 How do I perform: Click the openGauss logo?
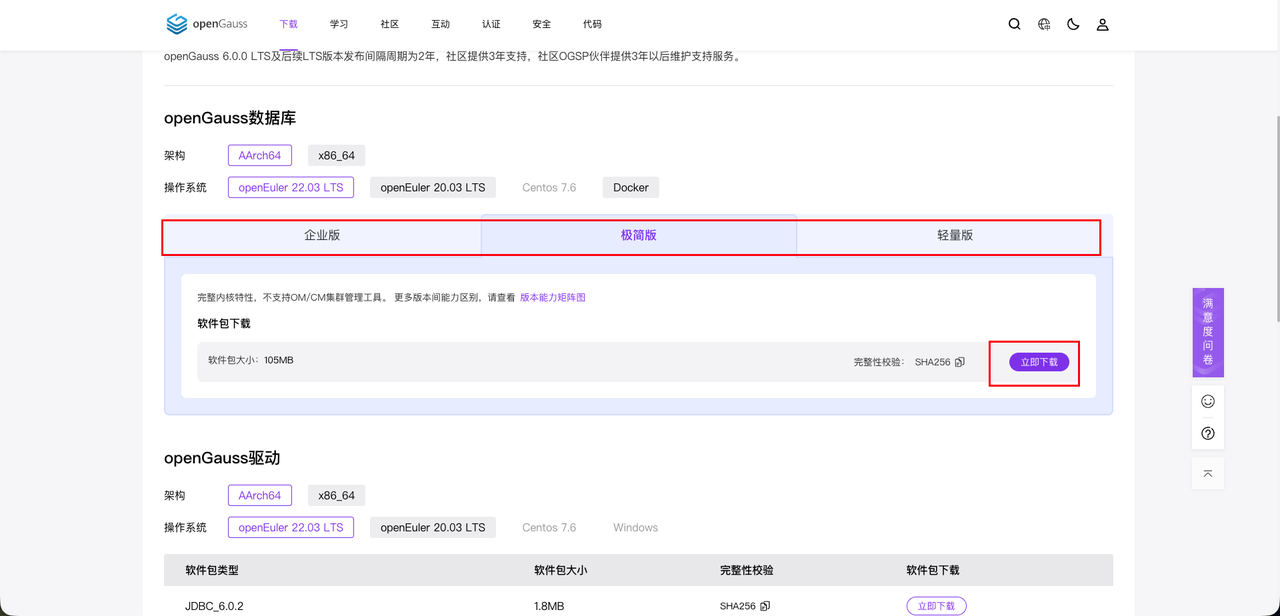pyautogui.click(x=205, y=24)
